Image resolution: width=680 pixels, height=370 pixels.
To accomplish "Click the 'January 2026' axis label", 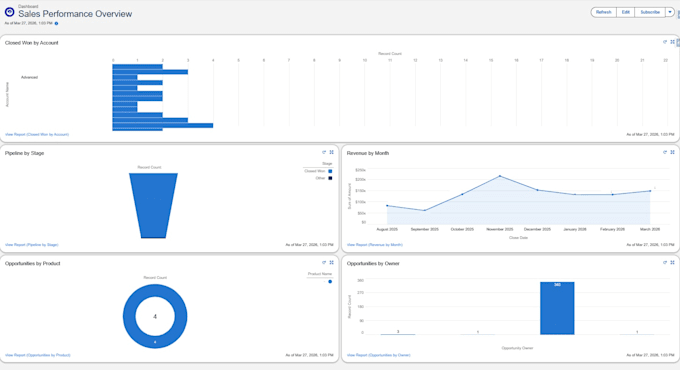I will [575, 229].
